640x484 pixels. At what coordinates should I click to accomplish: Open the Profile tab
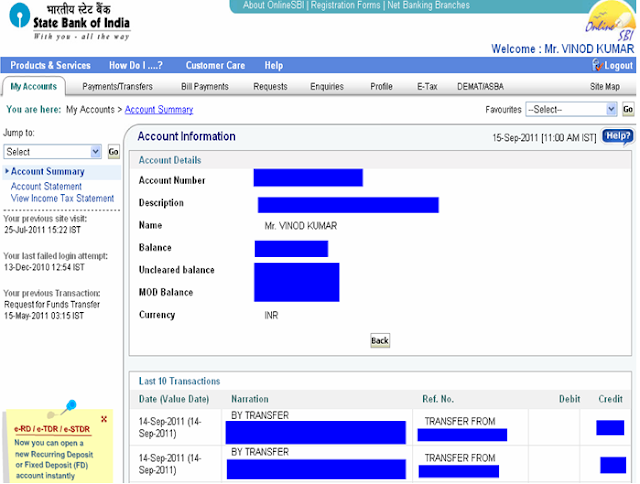pos(381,87)
